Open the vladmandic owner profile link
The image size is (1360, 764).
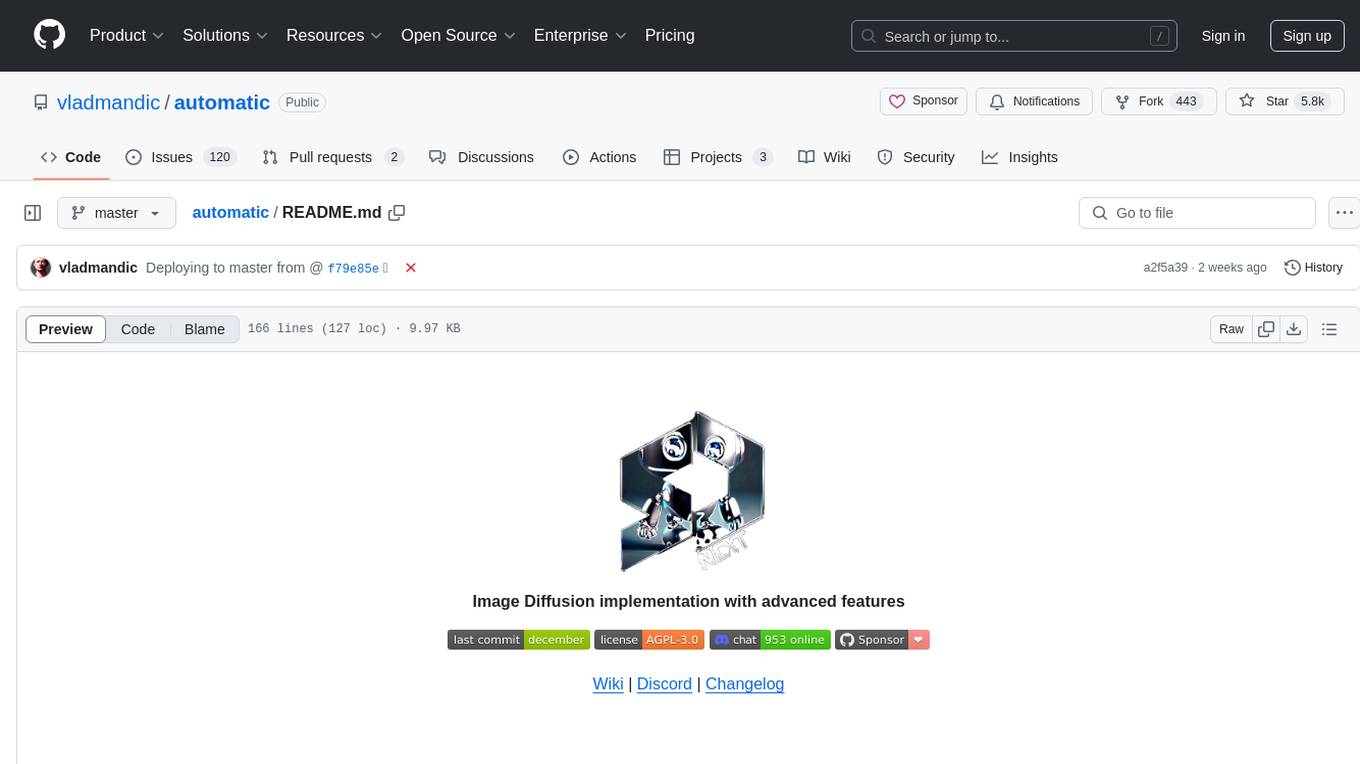coord(108,102)
